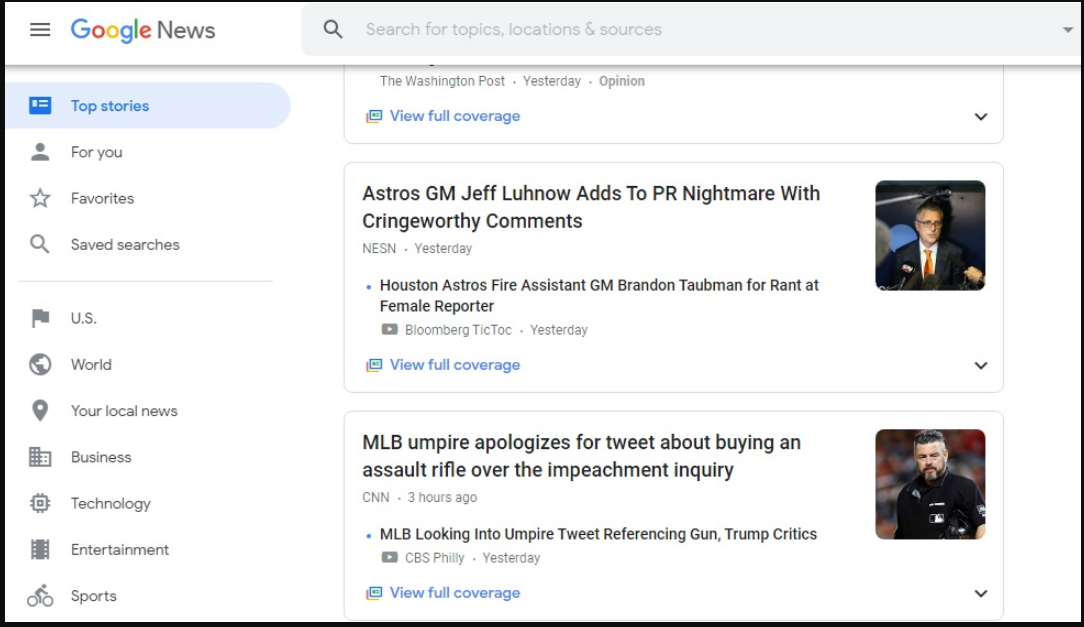View full coverage of Astros story

coord(455,364)
